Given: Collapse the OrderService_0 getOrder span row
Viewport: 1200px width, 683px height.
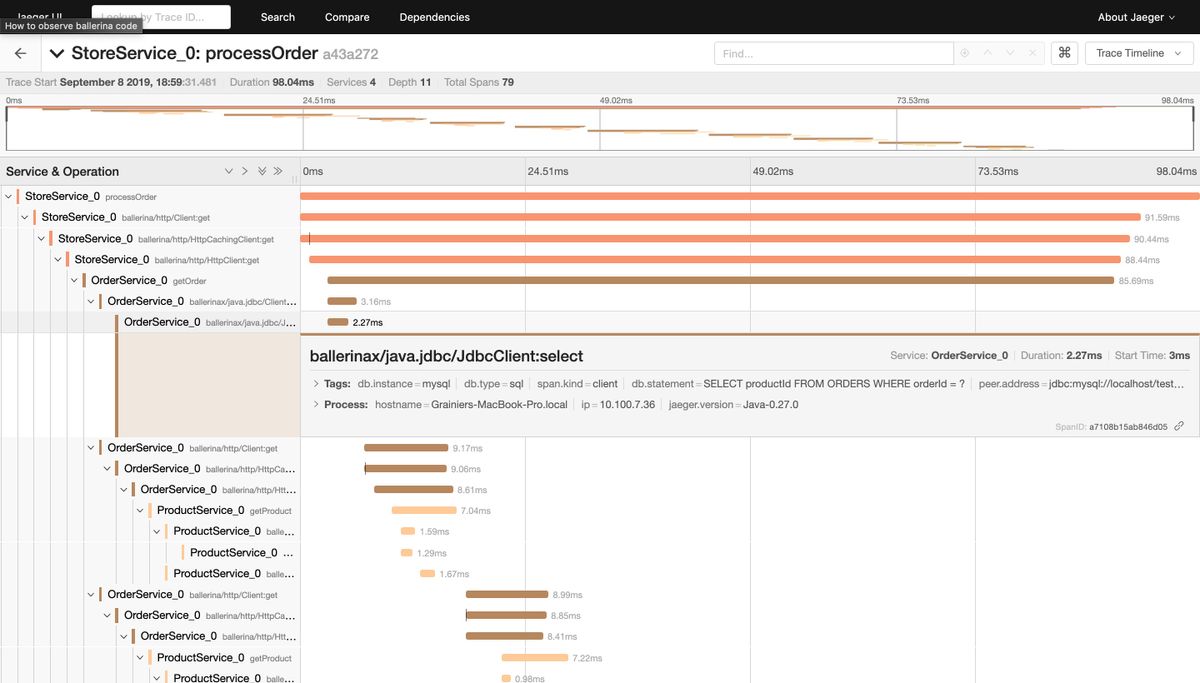Looking at the screenshot, I should 75,281.
